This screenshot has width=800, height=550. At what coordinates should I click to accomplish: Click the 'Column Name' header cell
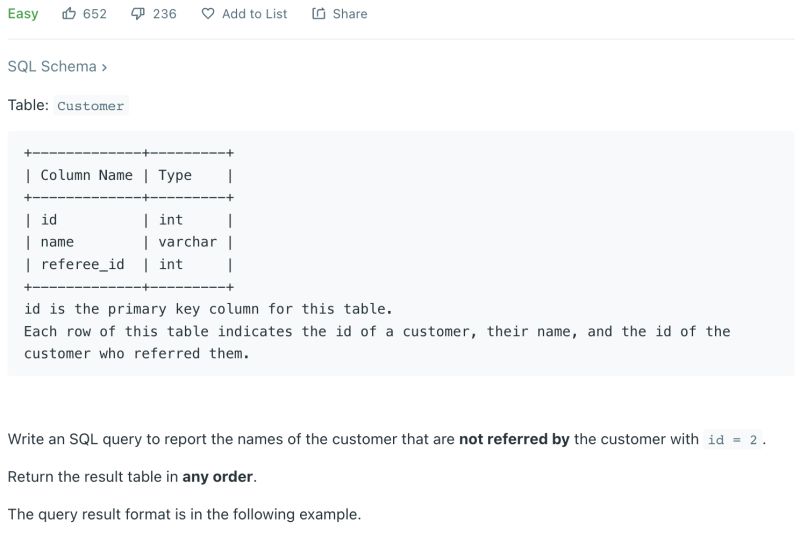[x=86, y=175]
